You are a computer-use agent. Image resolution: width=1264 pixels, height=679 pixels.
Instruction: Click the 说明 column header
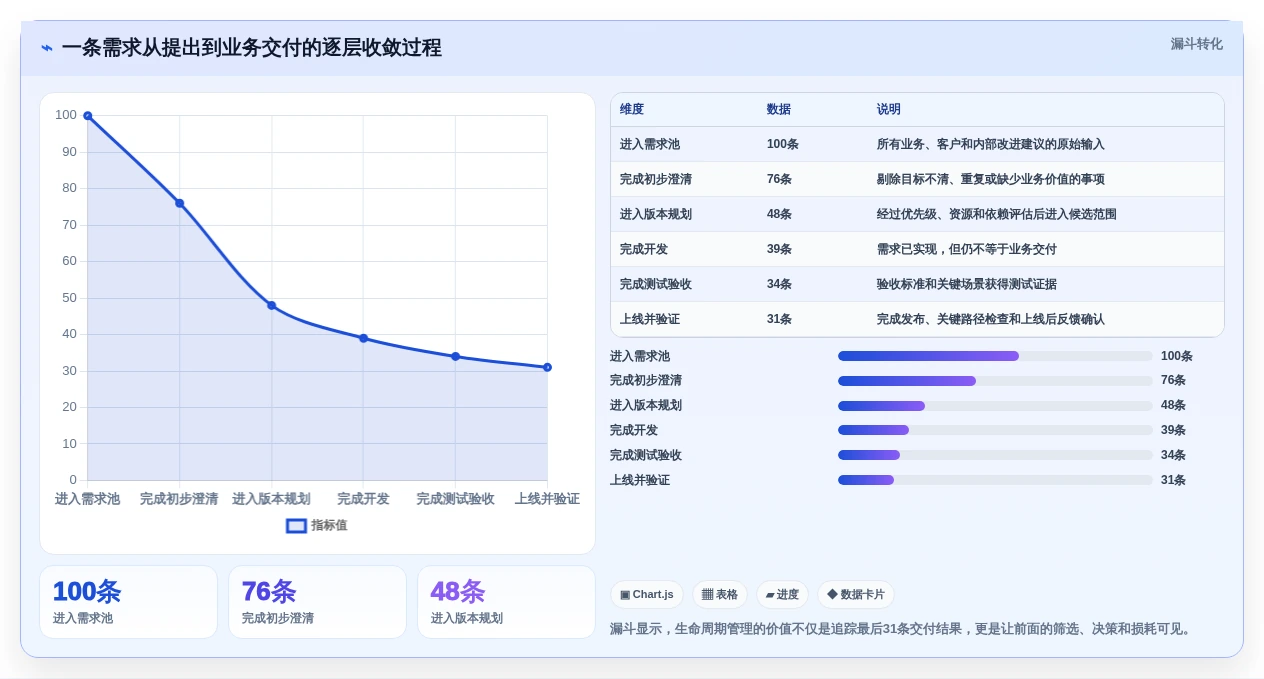point(889,110)
